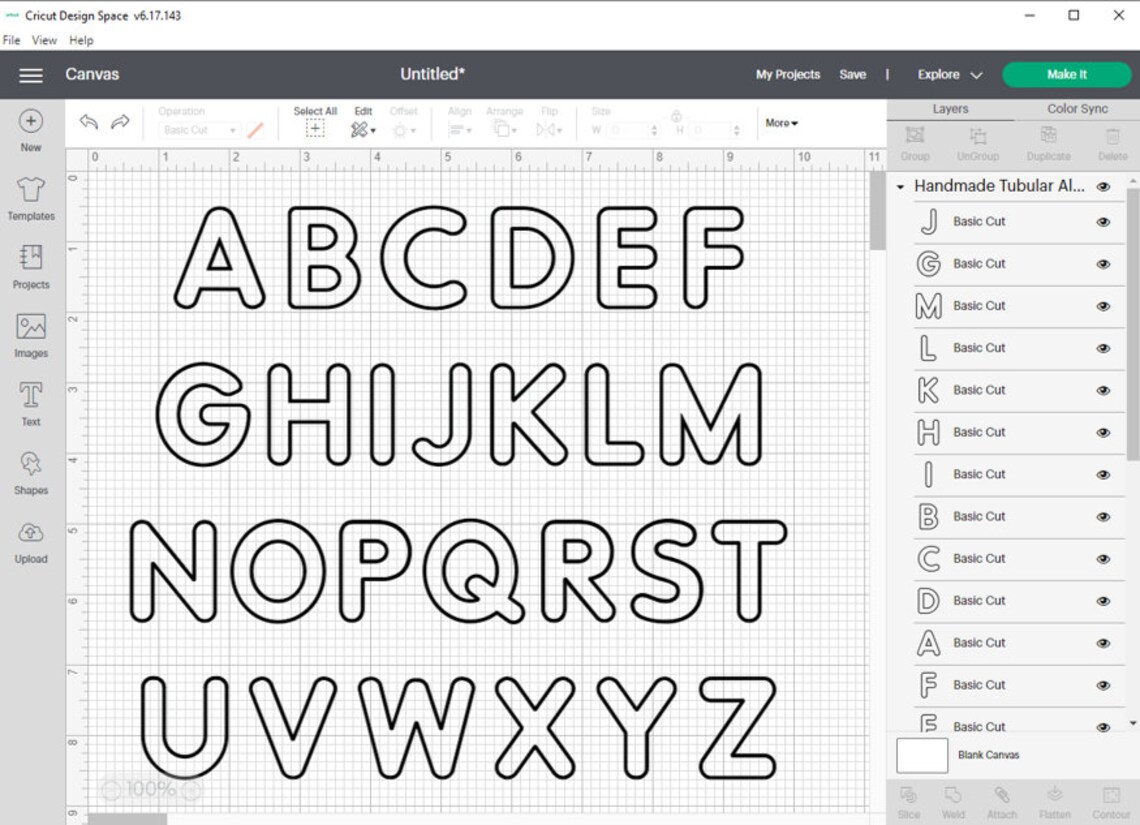Open the View menu
This screenshot has width=1140, height=825.
click(44, 40)
